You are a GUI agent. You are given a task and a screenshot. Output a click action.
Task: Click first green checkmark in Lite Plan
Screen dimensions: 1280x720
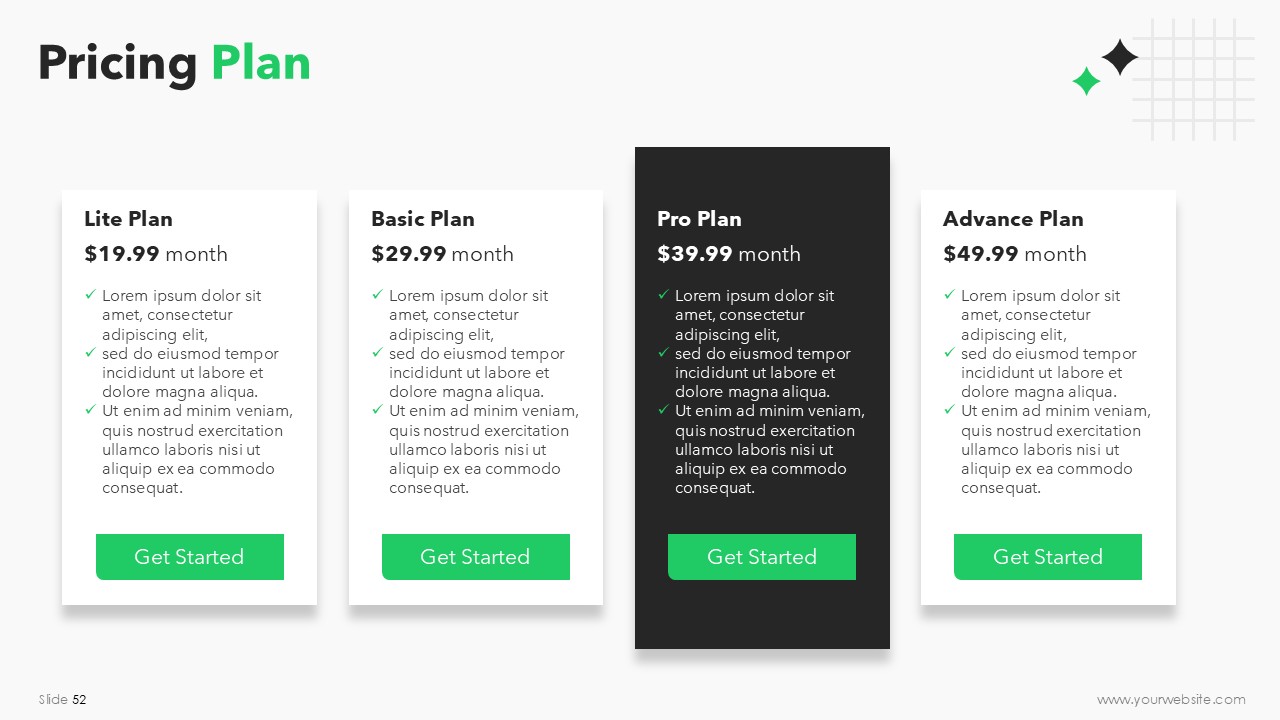click(x=90, y=295)
